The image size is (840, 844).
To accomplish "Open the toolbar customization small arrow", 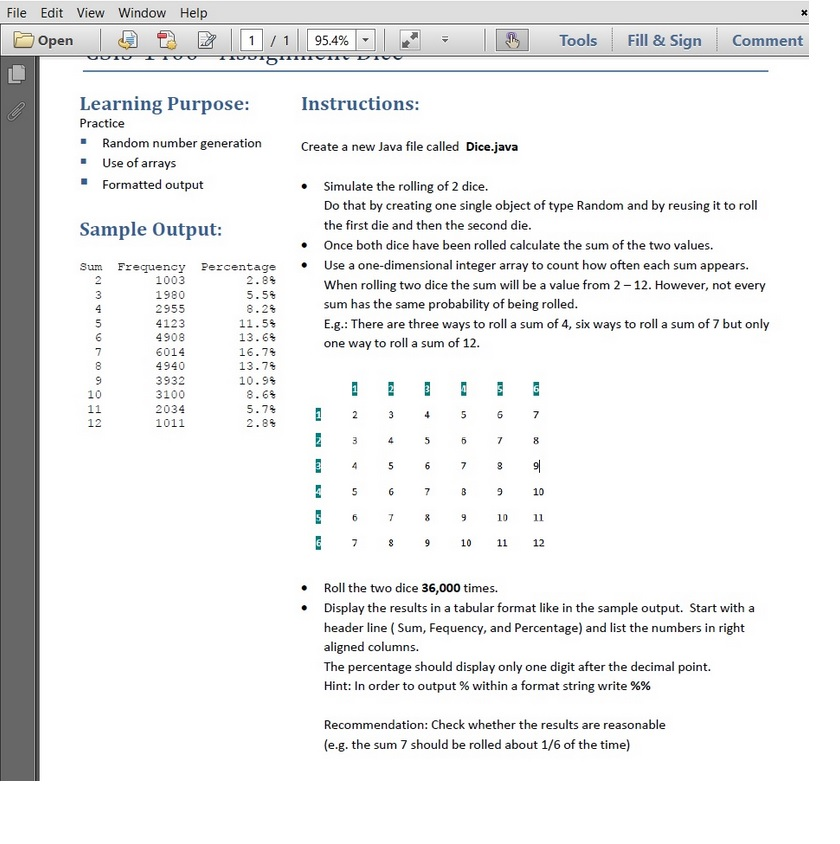I will 444,40.
